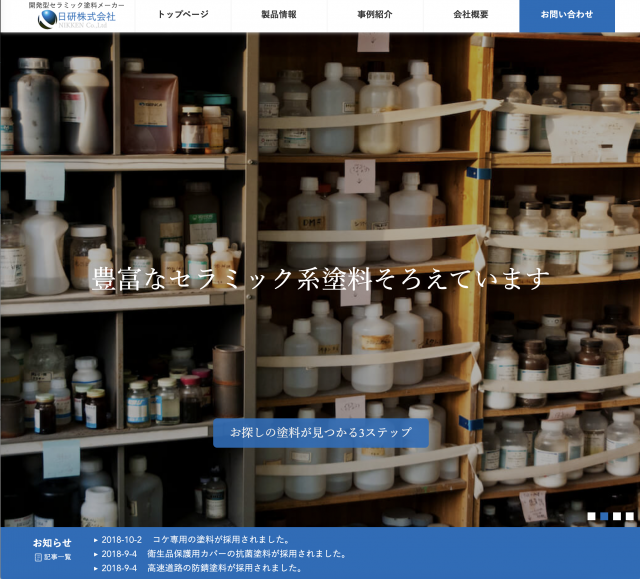The image size is (640, 579).
Task: Click the 日研株式会社 company logo
Action: point(78,16)
